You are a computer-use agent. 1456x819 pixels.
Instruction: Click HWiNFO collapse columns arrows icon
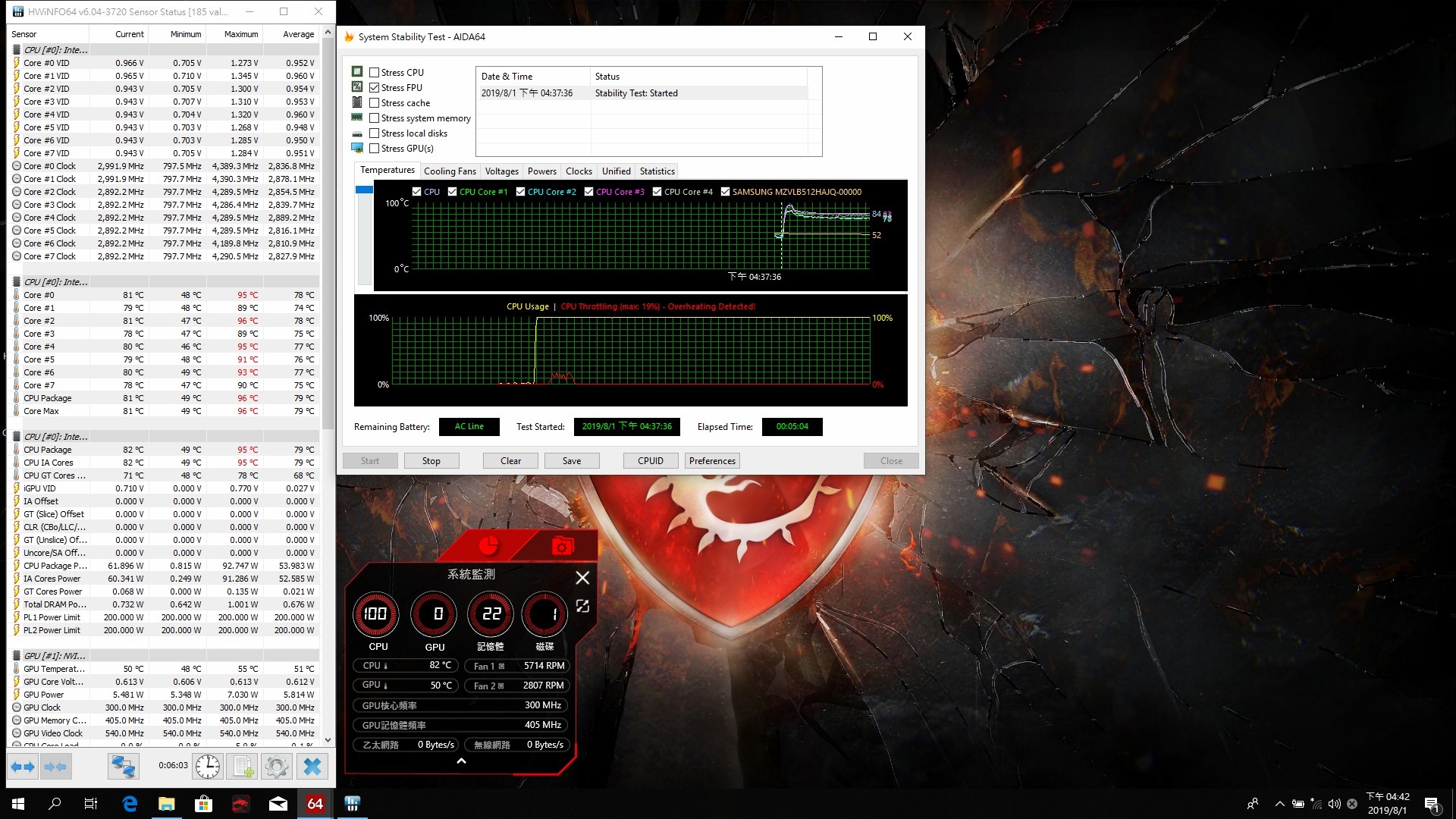pyautogui.click(x=55, y=767)
